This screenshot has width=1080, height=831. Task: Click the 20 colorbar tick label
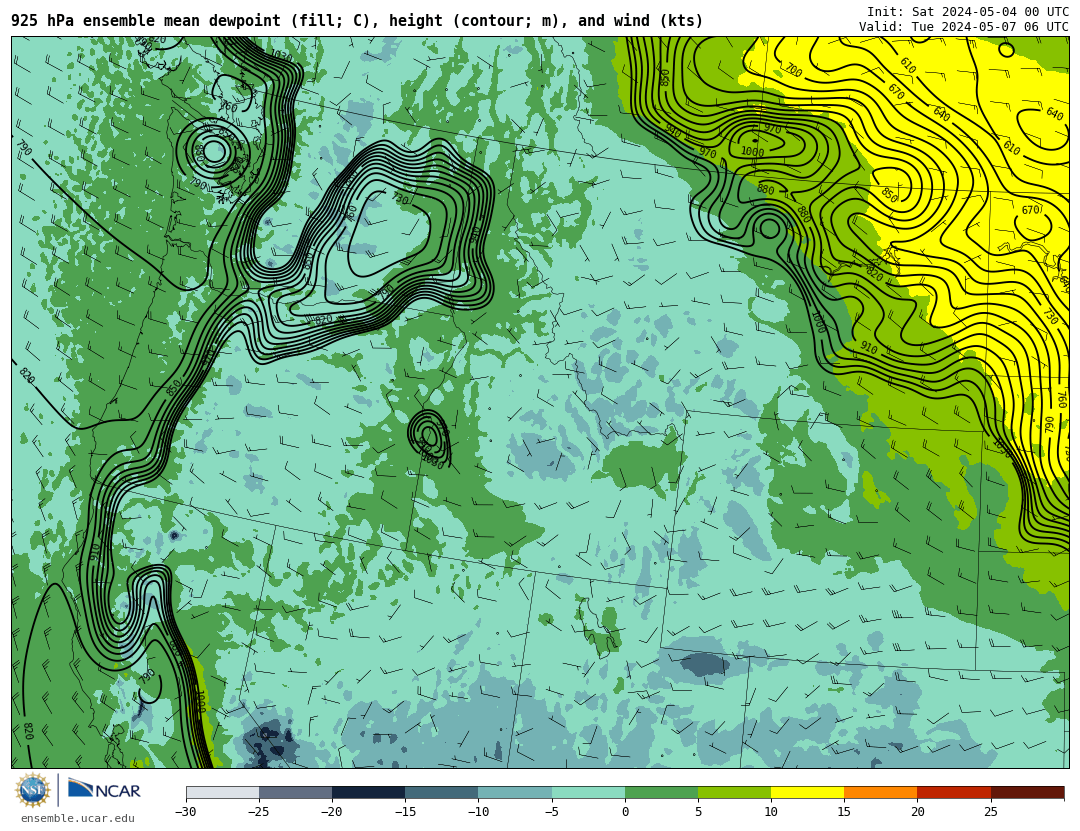(917, 812)
